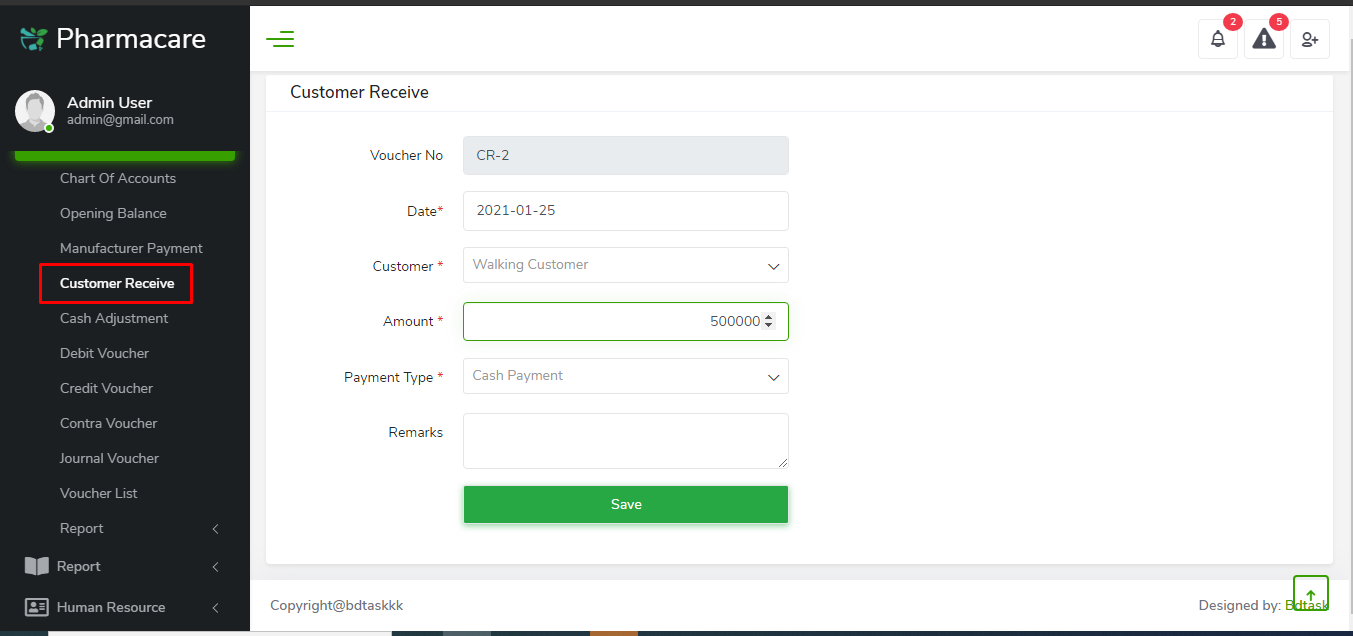The width and height of the screenshot is (1353, 636).
Task: Click the add user icon in header
Action: coord(1310,40)
